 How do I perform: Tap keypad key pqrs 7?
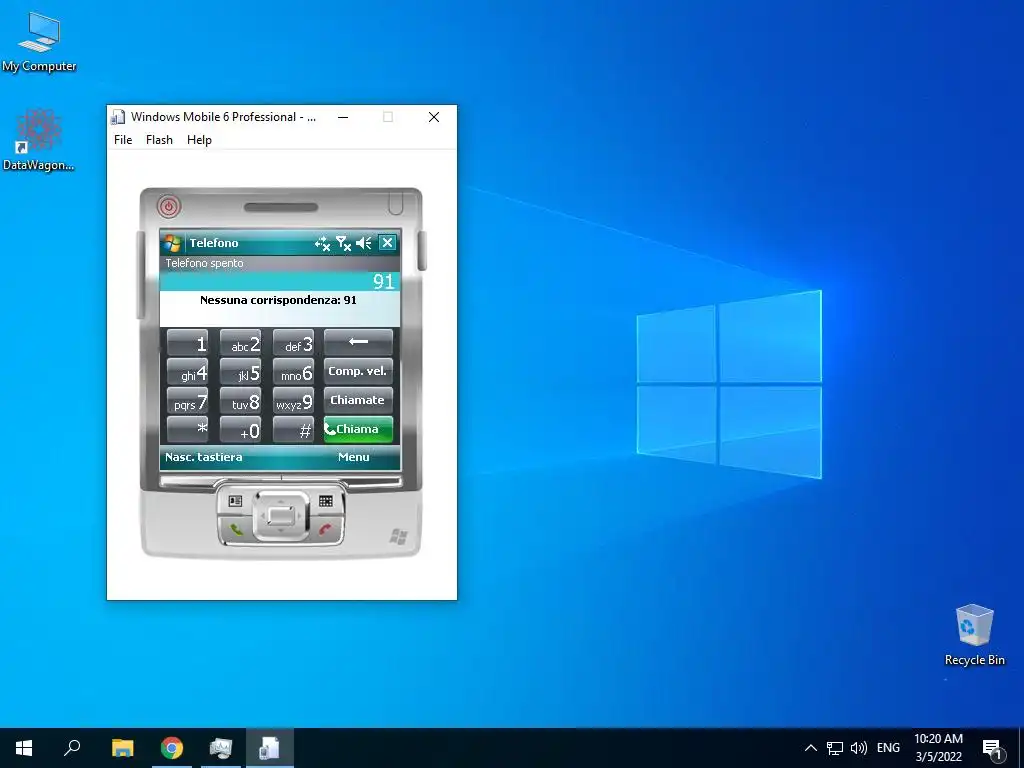[x=188, y=400]
